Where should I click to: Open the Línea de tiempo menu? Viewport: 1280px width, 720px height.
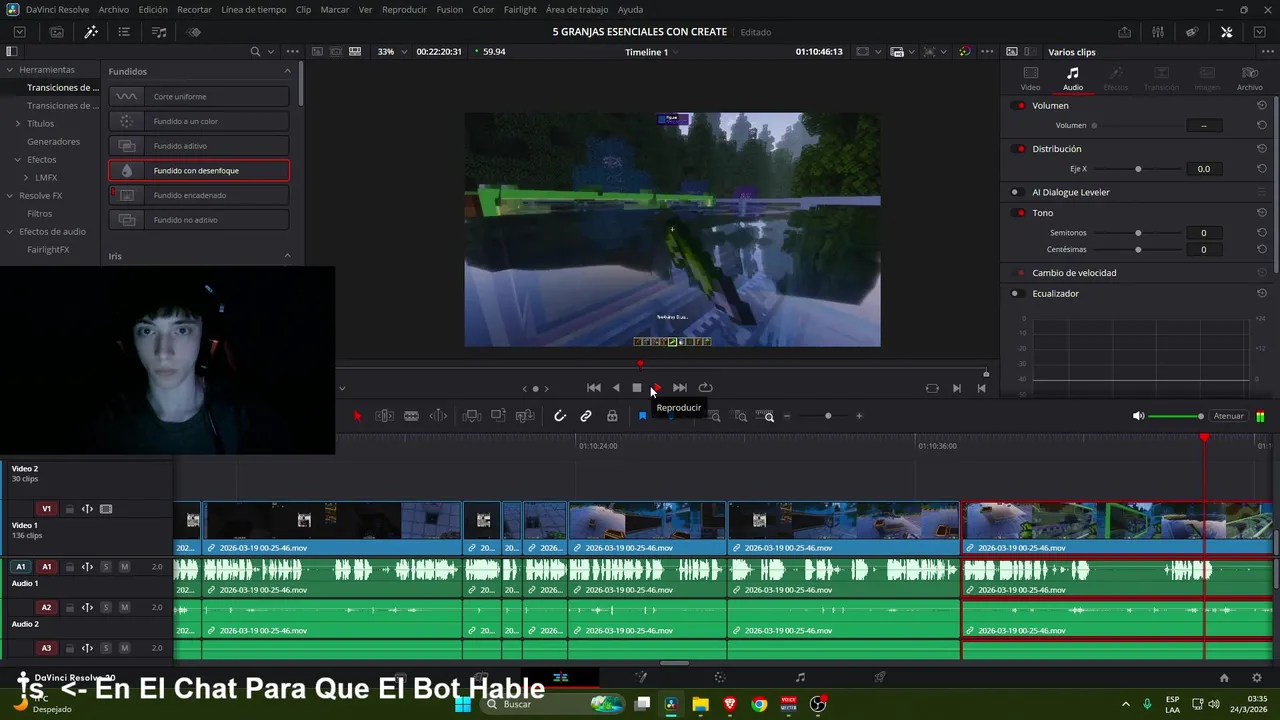click(254, 9)
